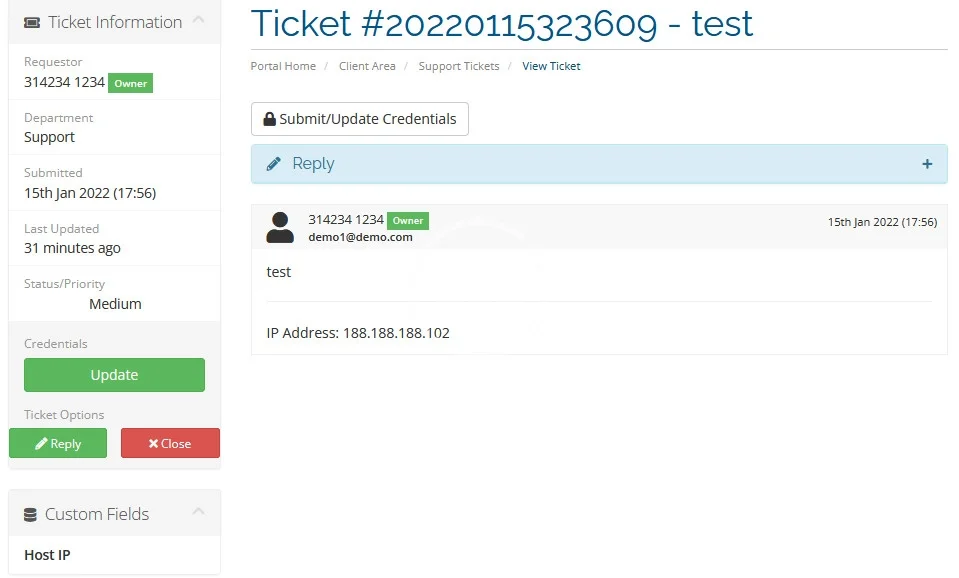The height and width of the screenshot is (578, 959).
Task: Collapse the Ticket Information panel chevron
Action: pos(198,20)
